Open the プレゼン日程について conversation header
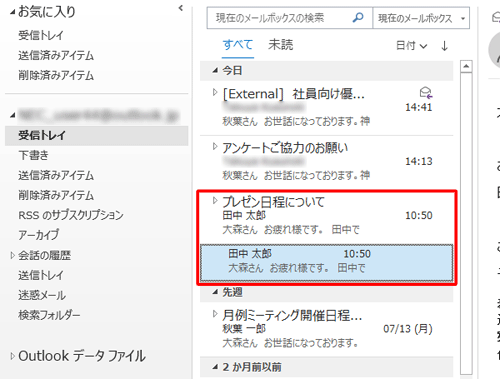This screenshot has width=500, height=379. pos(327,217)
